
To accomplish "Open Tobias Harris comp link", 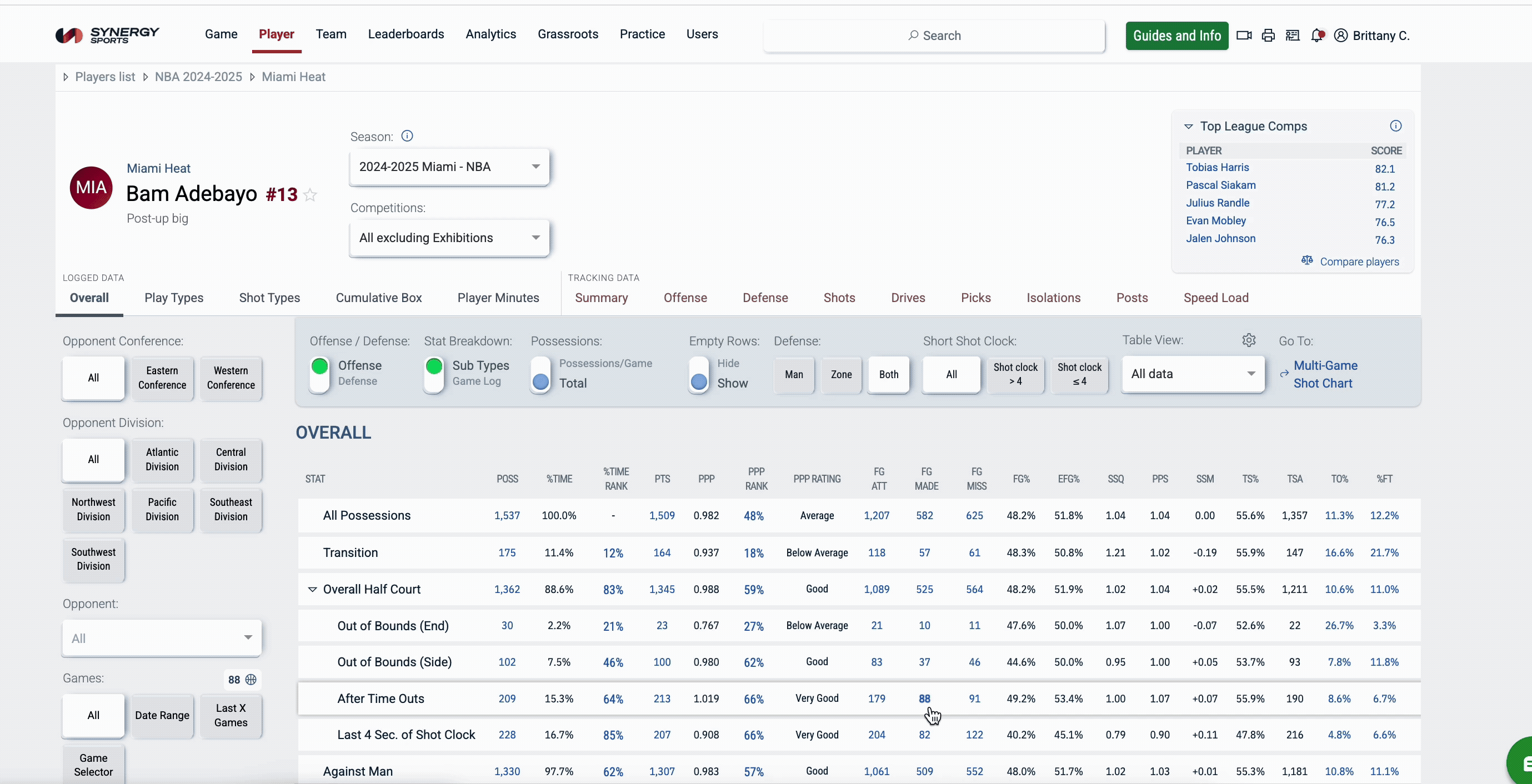I will pos(1217,168).
